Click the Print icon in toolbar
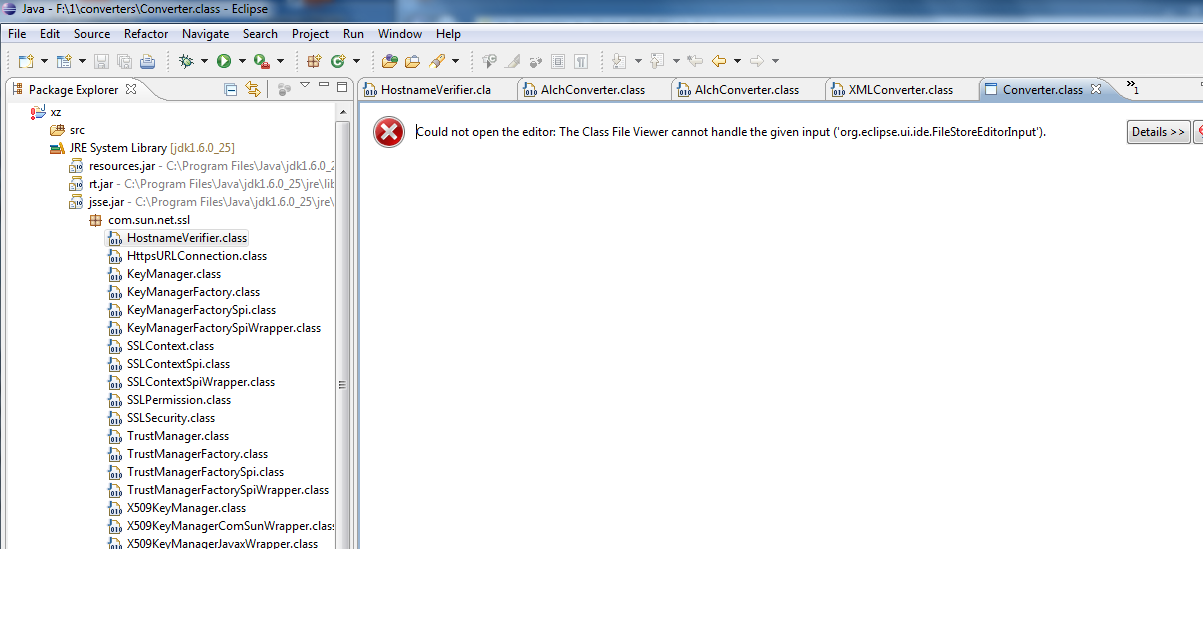 [x=147, y=61]
